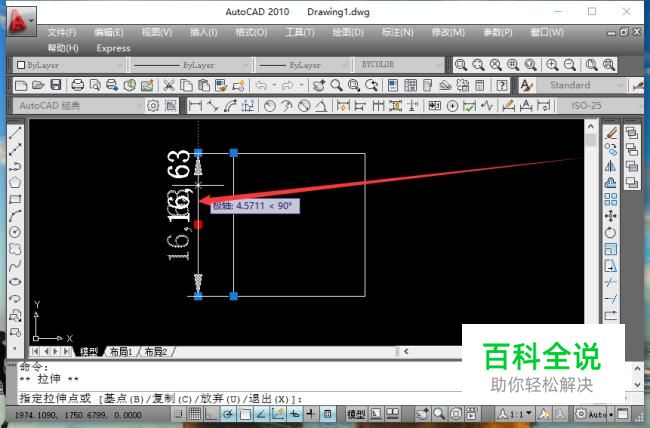Click the Erase modify tool
Viewport: 650px width, 428px height.
[611, 133]
